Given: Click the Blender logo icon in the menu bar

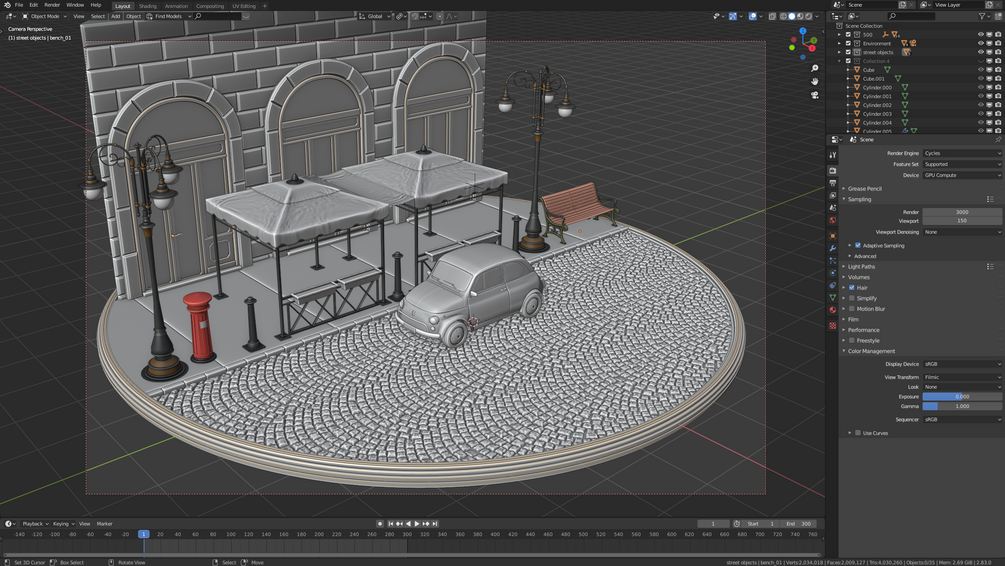Looking at the screenshot, I should (x=6, y=5).
